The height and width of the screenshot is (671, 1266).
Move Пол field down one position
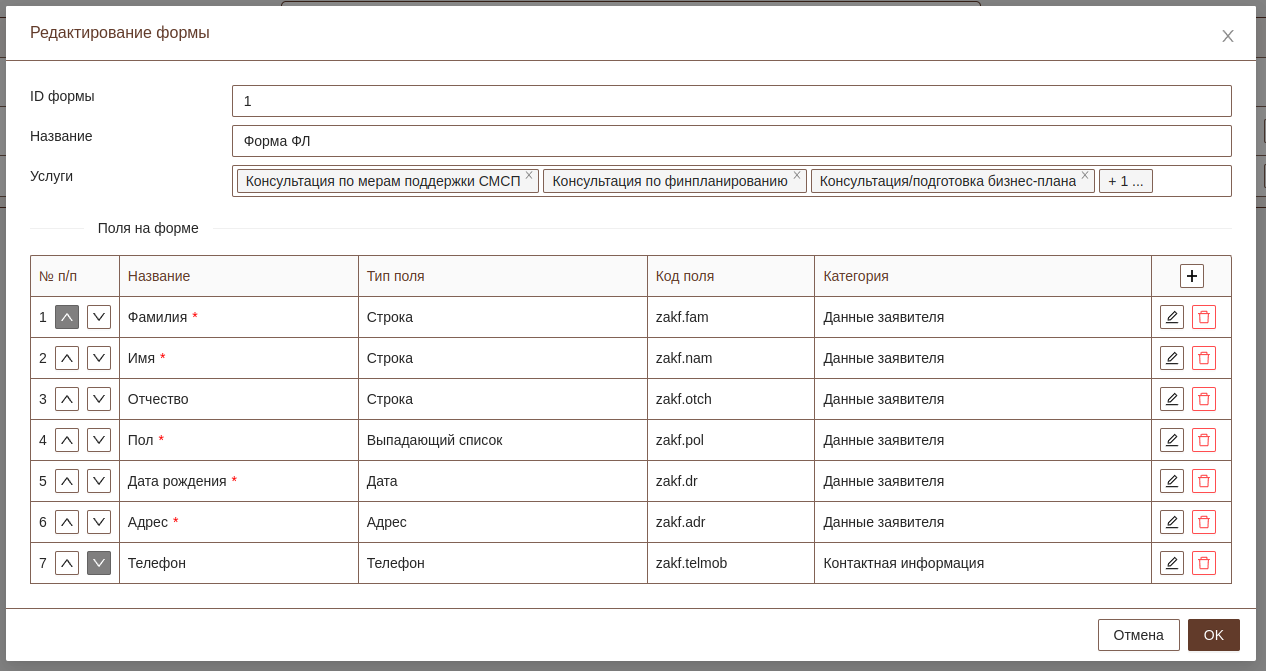pos(99,440)
